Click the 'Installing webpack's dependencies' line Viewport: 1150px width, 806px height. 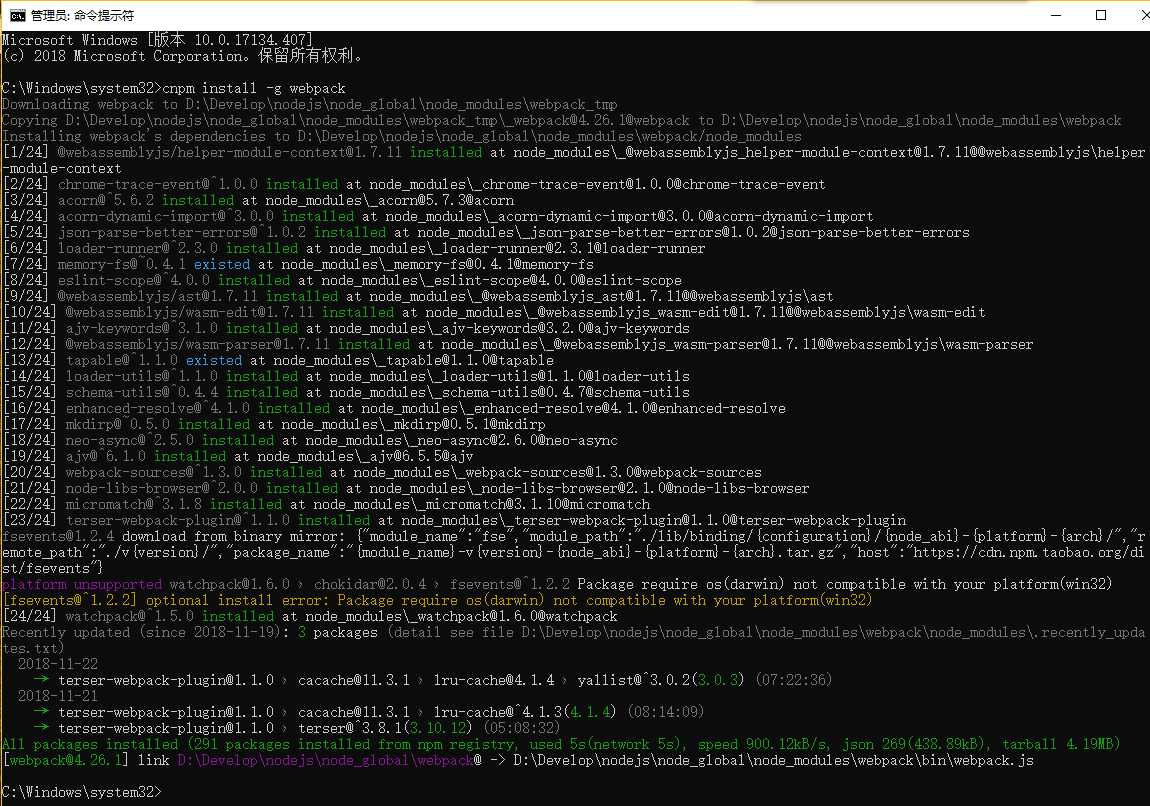pos(402,136)
